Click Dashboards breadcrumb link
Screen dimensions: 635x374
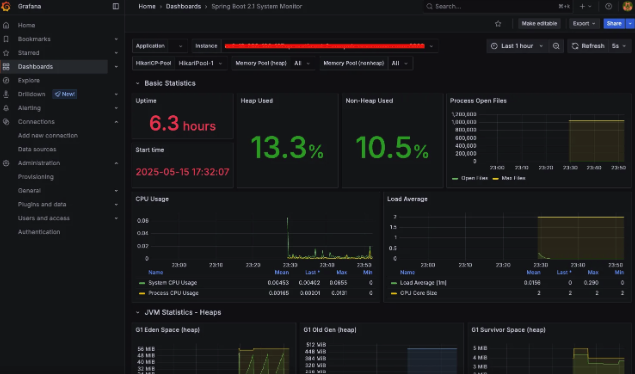183,6
